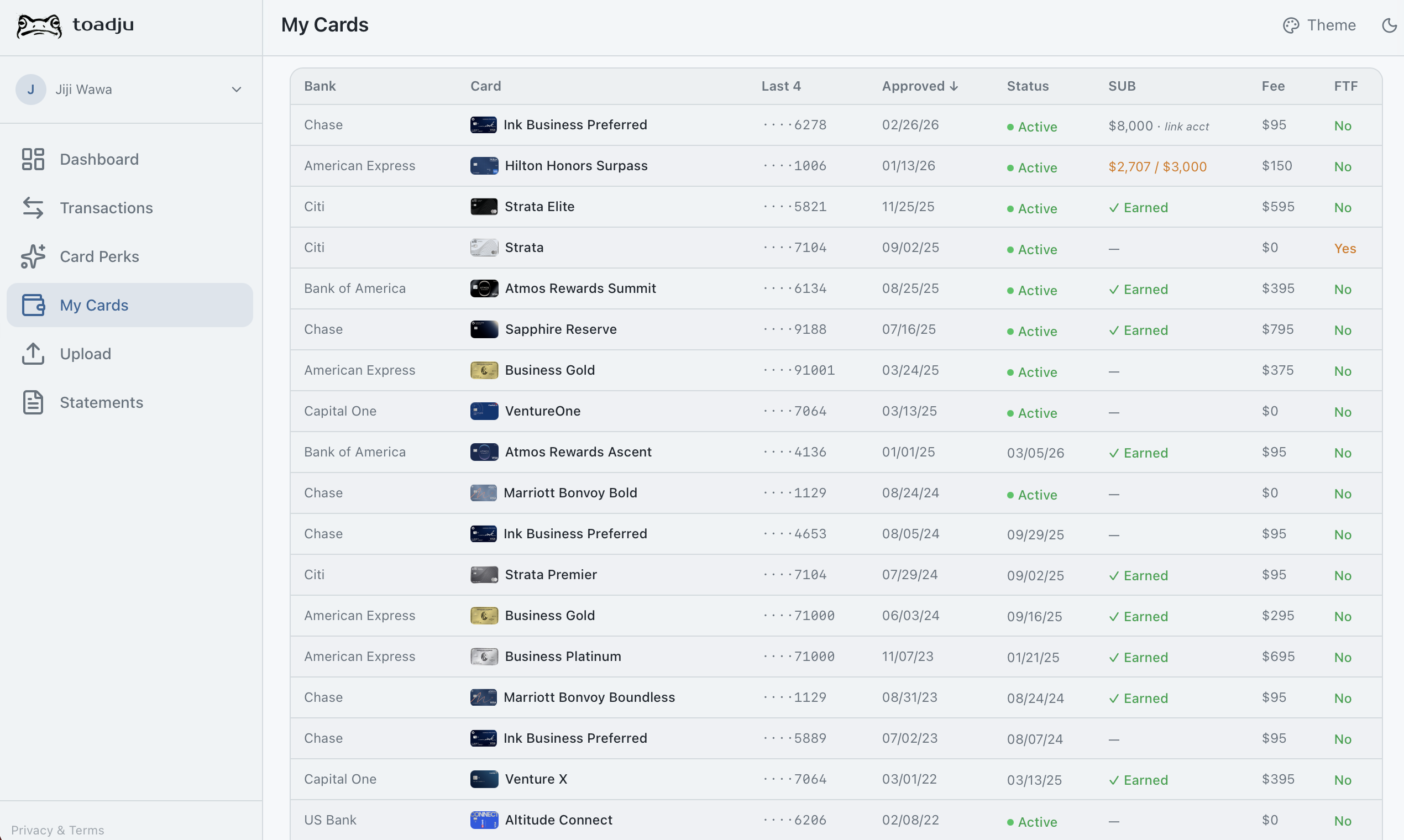Screen dimensions: 1404x840
Task: Click the Statements document icon
Action: click(x=33, y=402)
